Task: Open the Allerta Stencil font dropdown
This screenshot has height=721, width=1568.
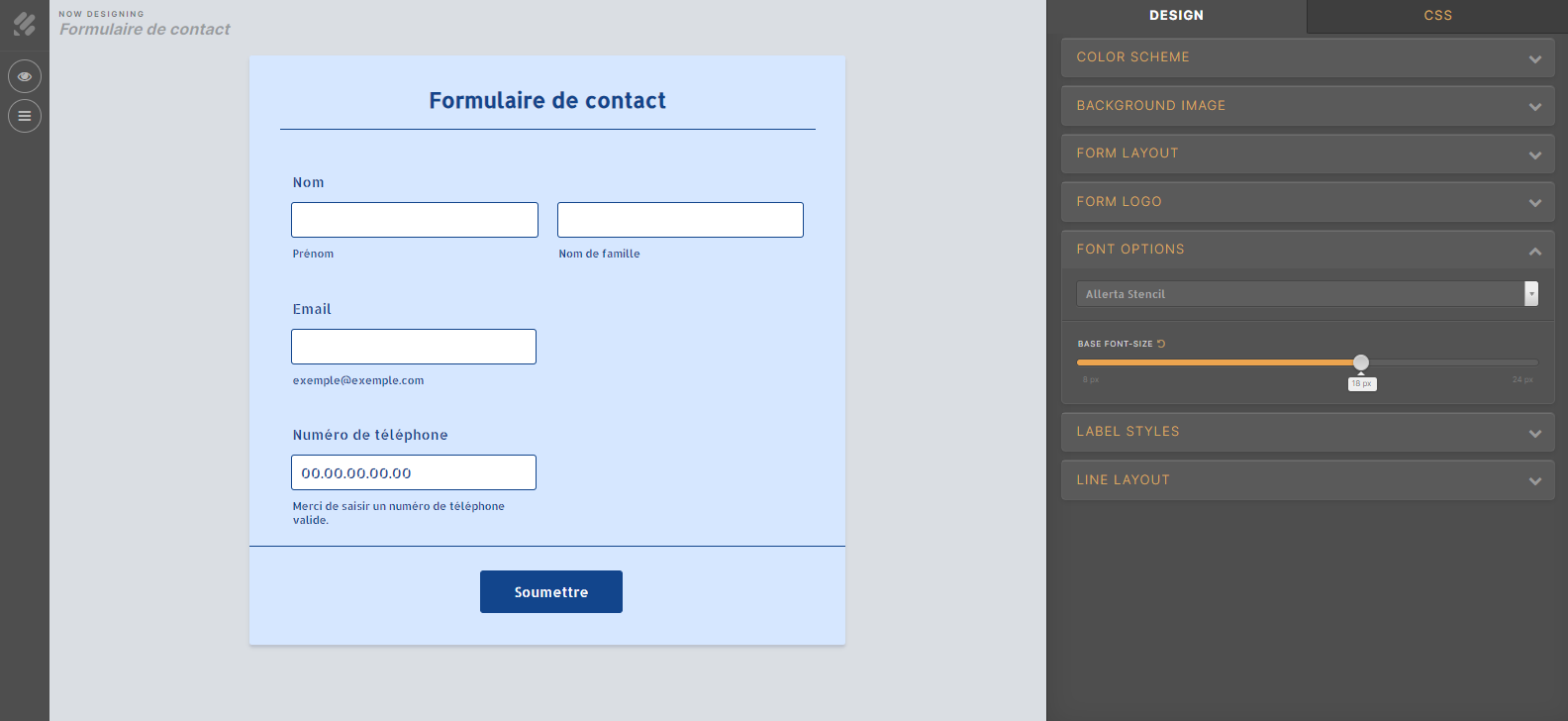Action: pyautogui.click(x=1307, y=293)
